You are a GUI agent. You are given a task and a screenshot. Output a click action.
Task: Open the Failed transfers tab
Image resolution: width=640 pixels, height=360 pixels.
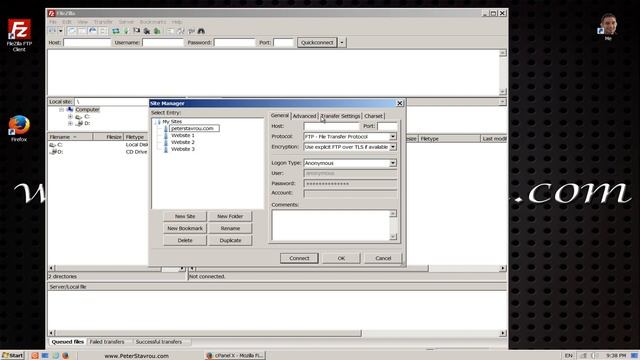107,342
